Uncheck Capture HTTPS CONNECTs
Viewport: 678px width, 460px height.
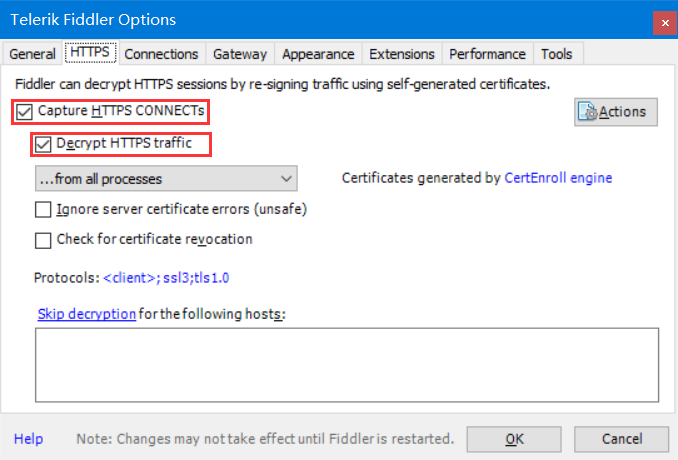coord(24,112)
